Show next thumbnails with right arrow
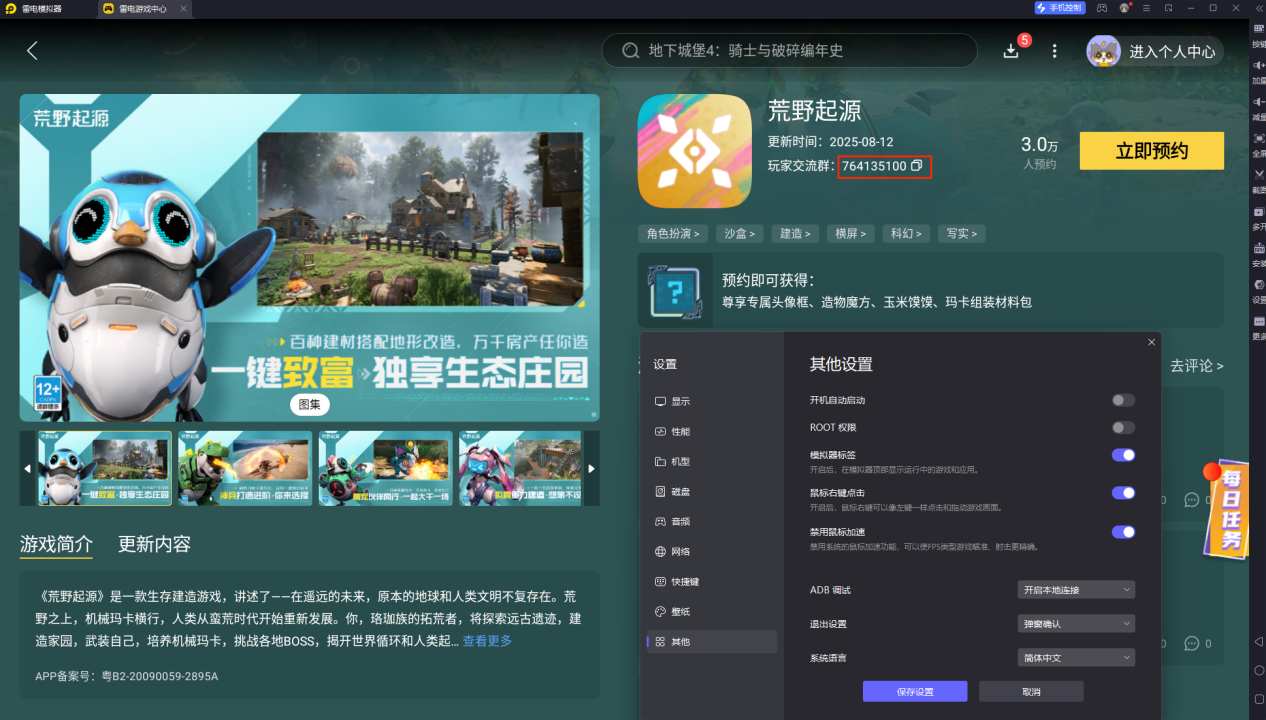Screen dimensions: 1266x720 (592, 468)
